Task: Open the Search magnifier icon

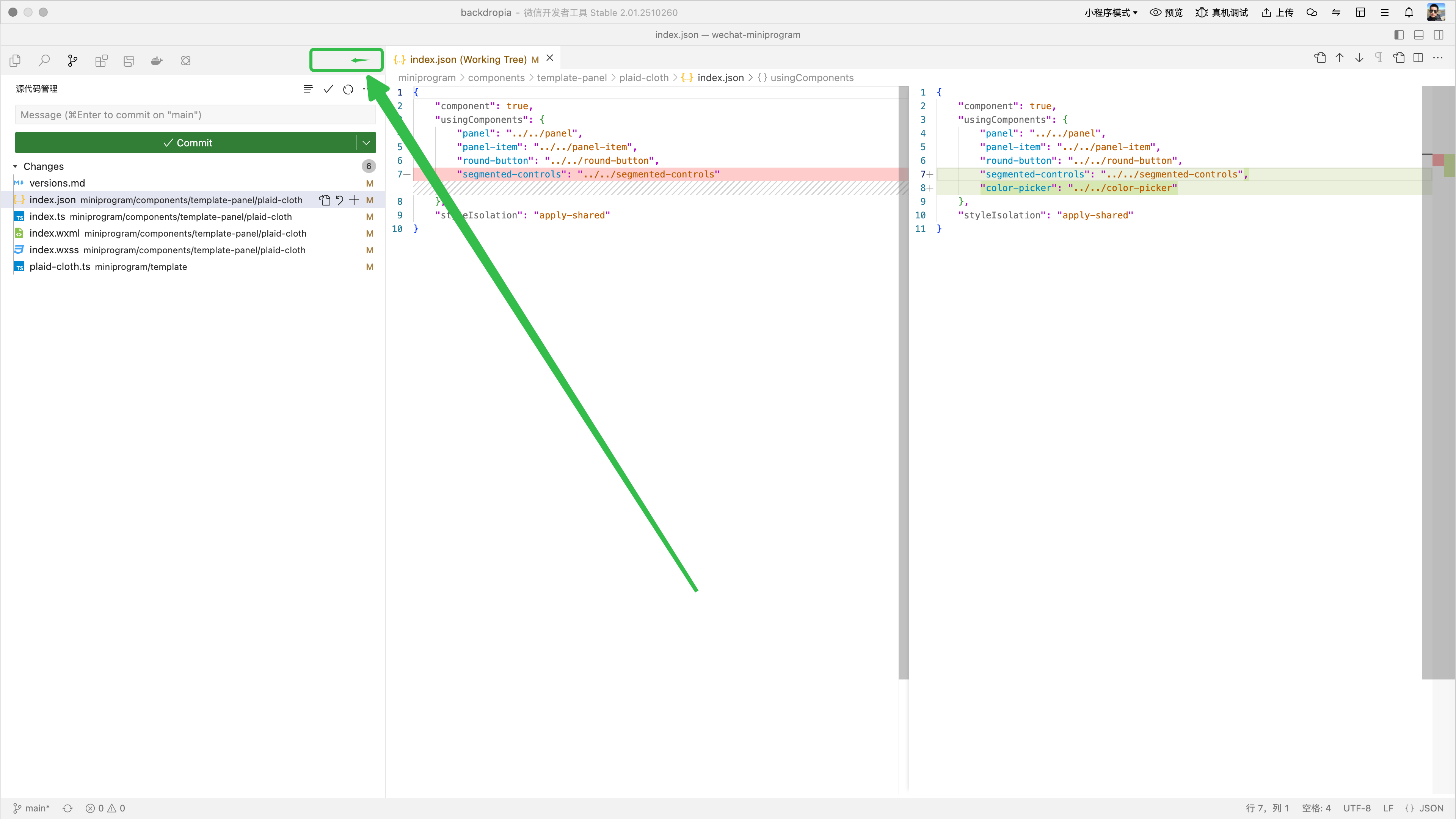Action: (44, 61)
